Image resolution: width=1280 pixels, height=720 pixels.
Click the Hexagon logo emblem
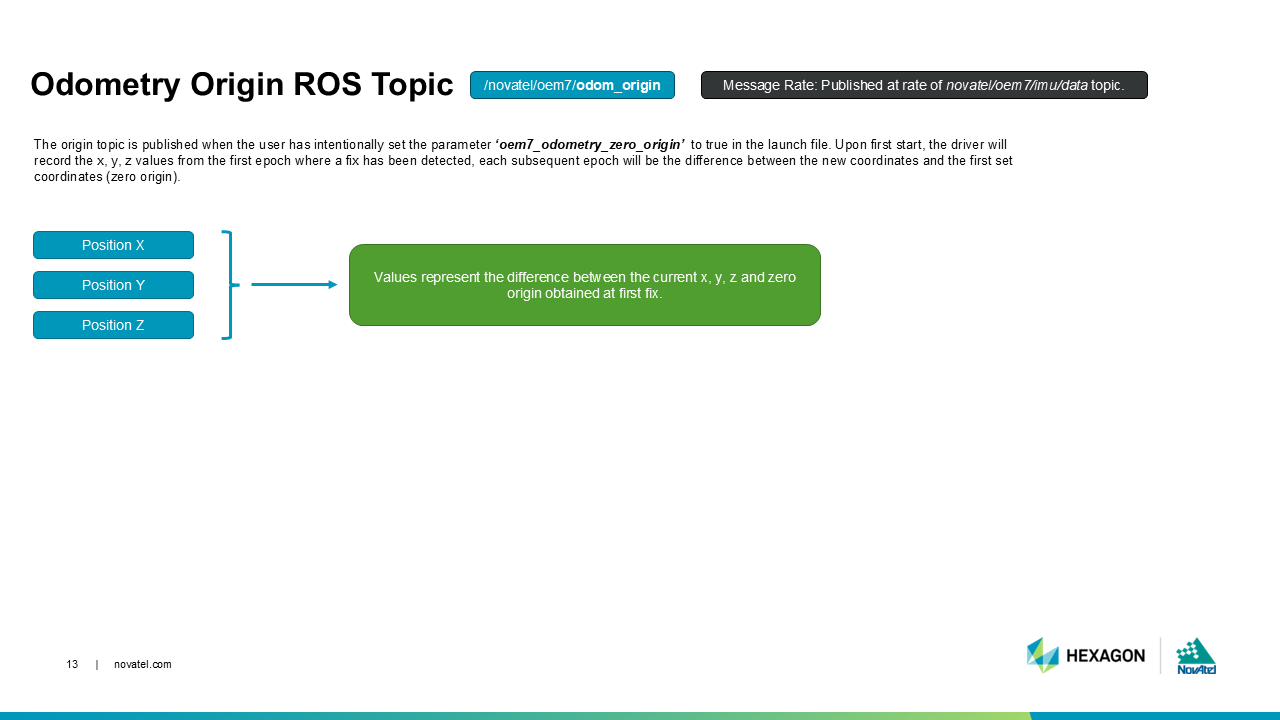tap(1042, 655)
